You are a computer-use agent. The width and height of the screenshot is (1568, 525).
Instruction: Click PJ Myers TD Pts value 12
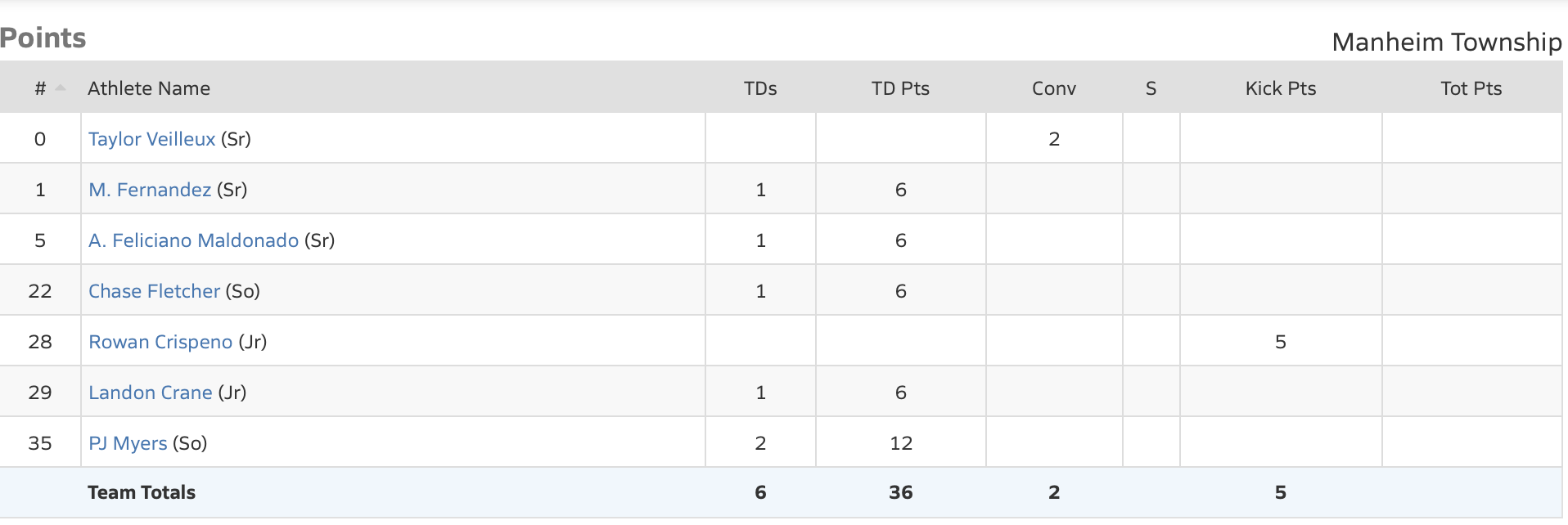pyautogui.click(x=900, y=443)
